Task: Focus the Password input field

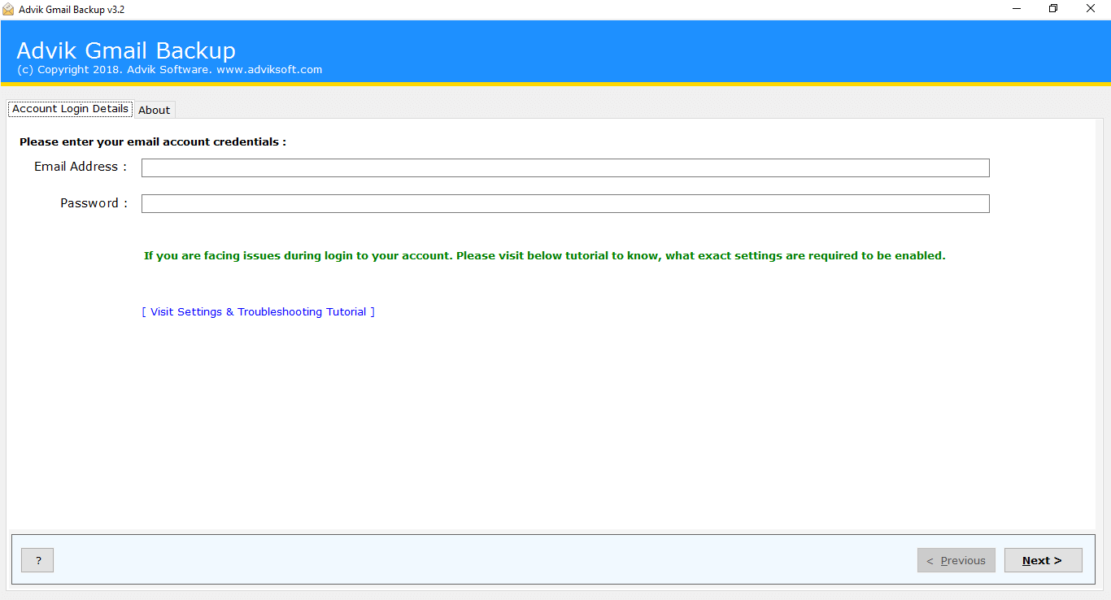Action: click(565, 204)
